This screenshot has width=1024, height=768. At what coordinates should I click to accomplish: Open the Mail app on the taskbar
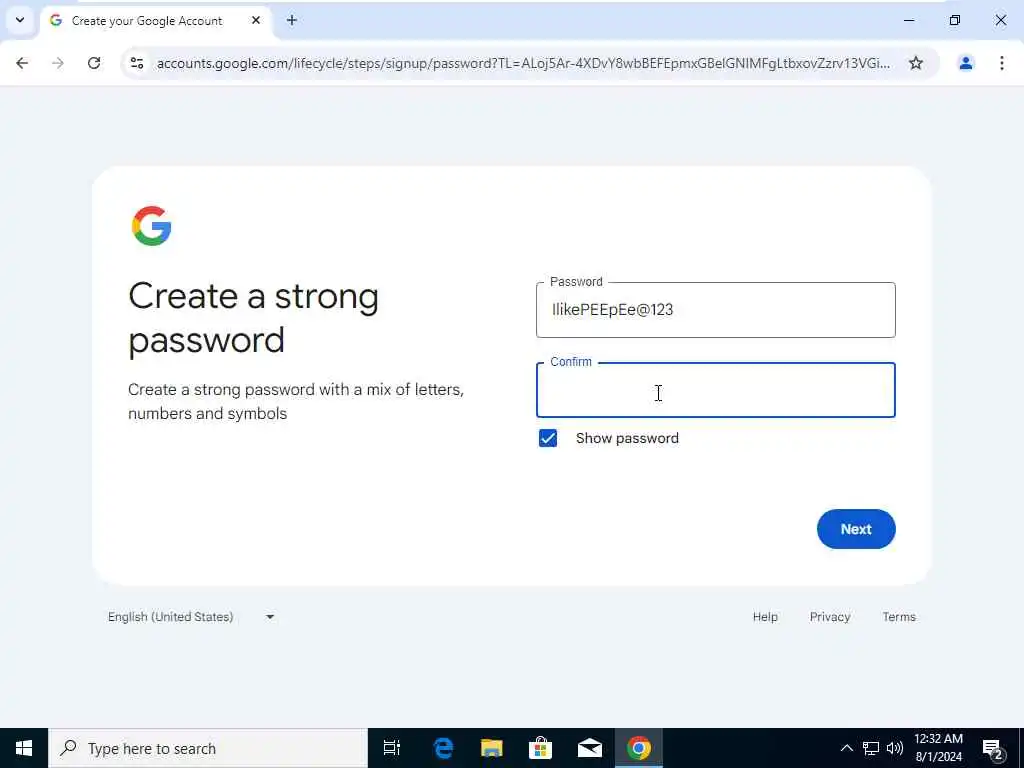pyautogui.click(x=590, y=748)
